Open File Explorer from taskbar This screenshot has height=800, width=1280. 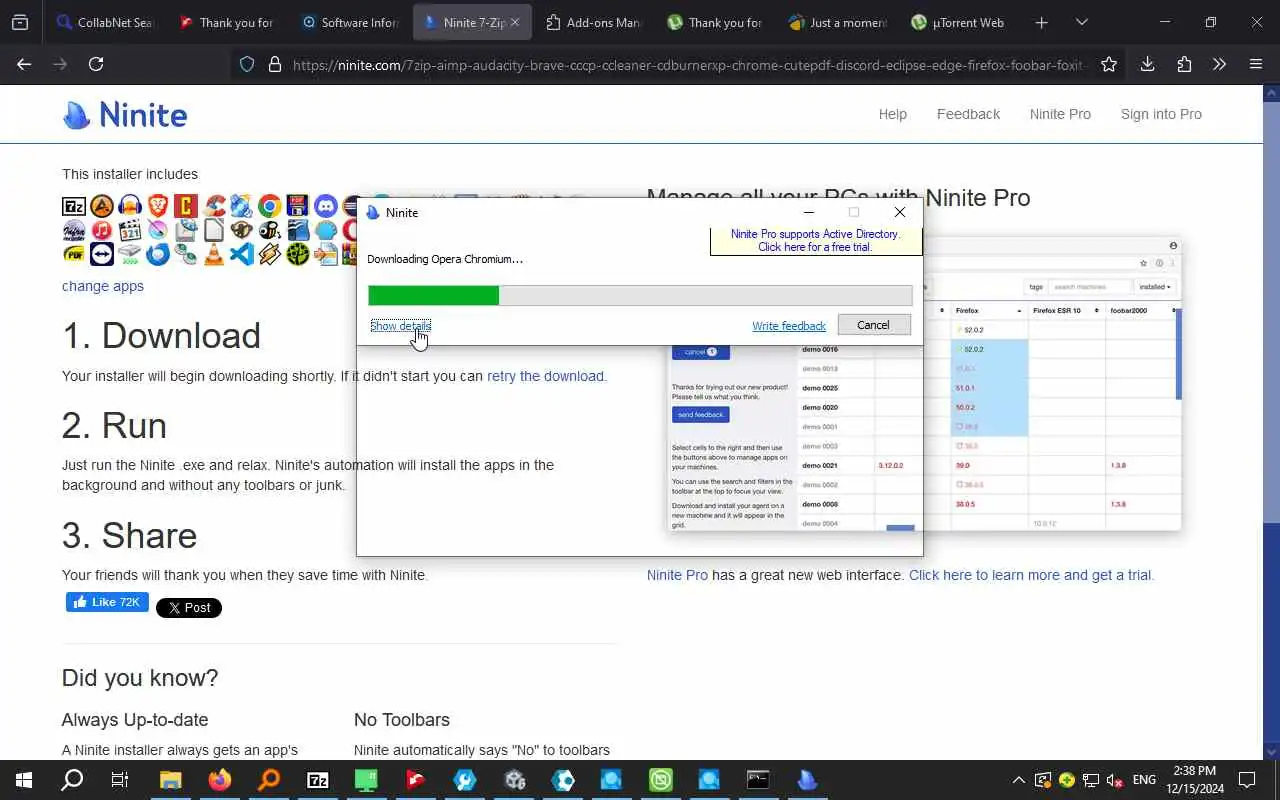click(171, 780)
